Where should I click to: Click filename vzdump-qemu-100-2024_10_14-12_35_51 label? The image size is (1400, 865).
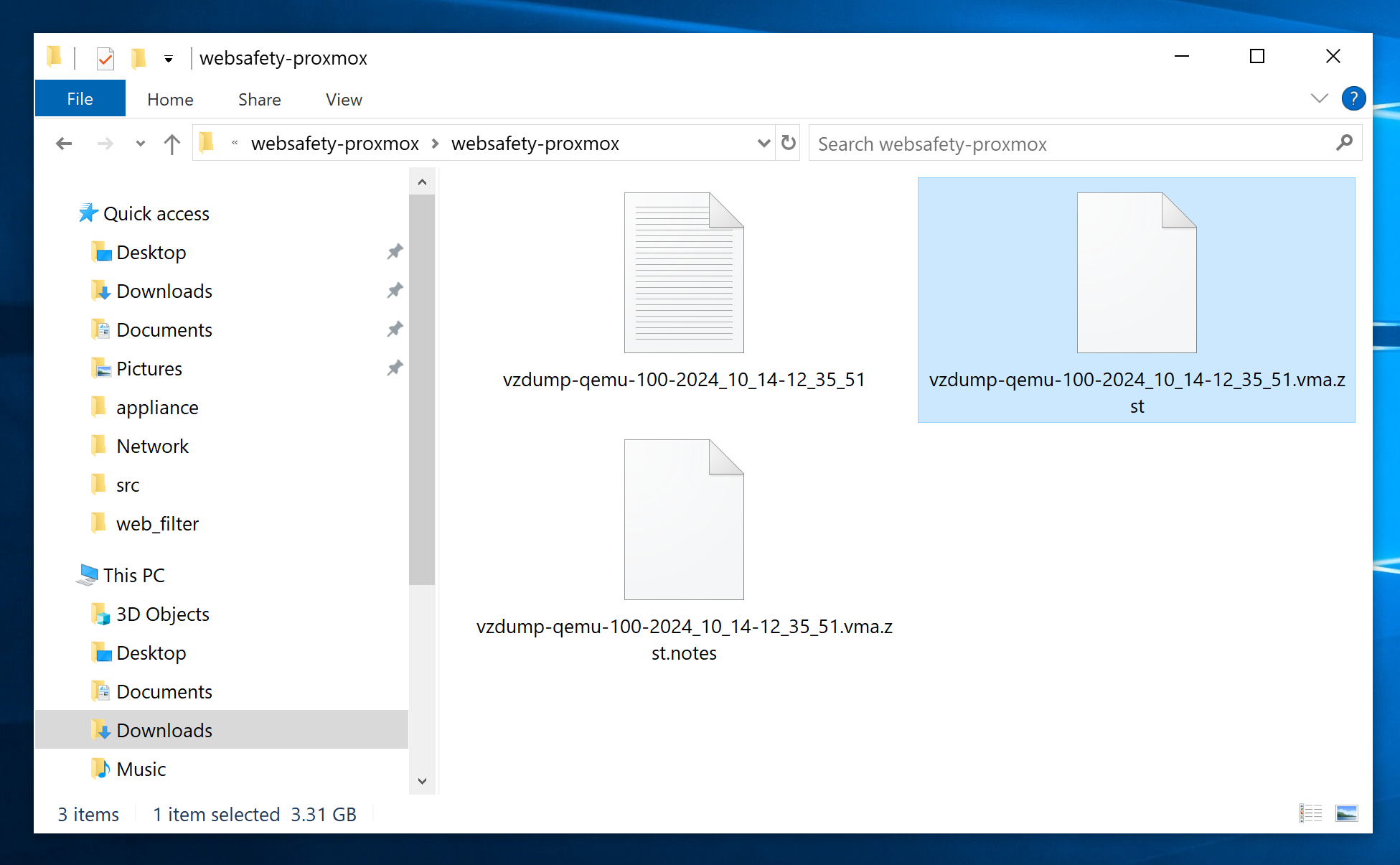[683, 380]
